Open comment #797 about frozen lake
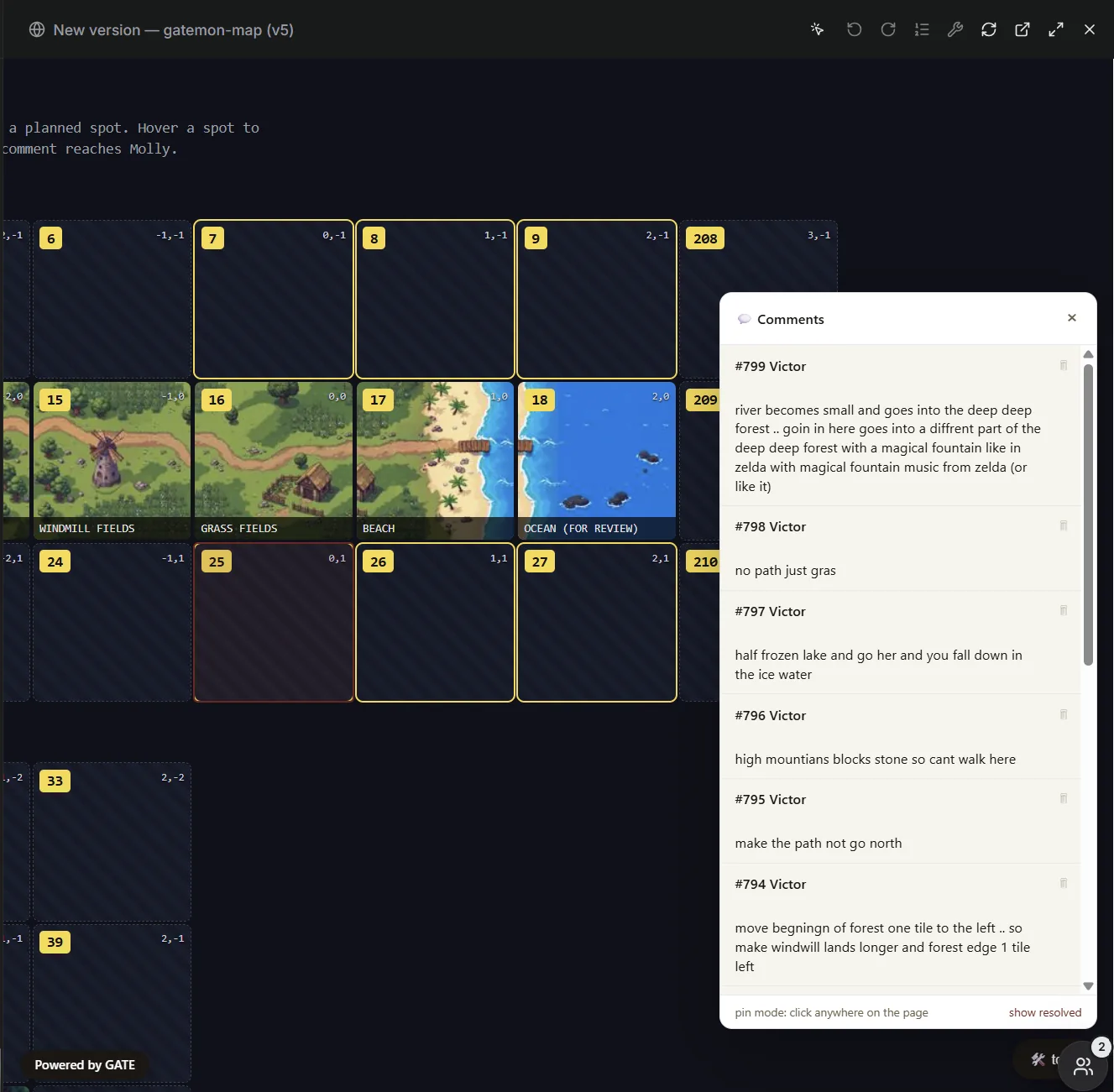 (x=900, y=642)
